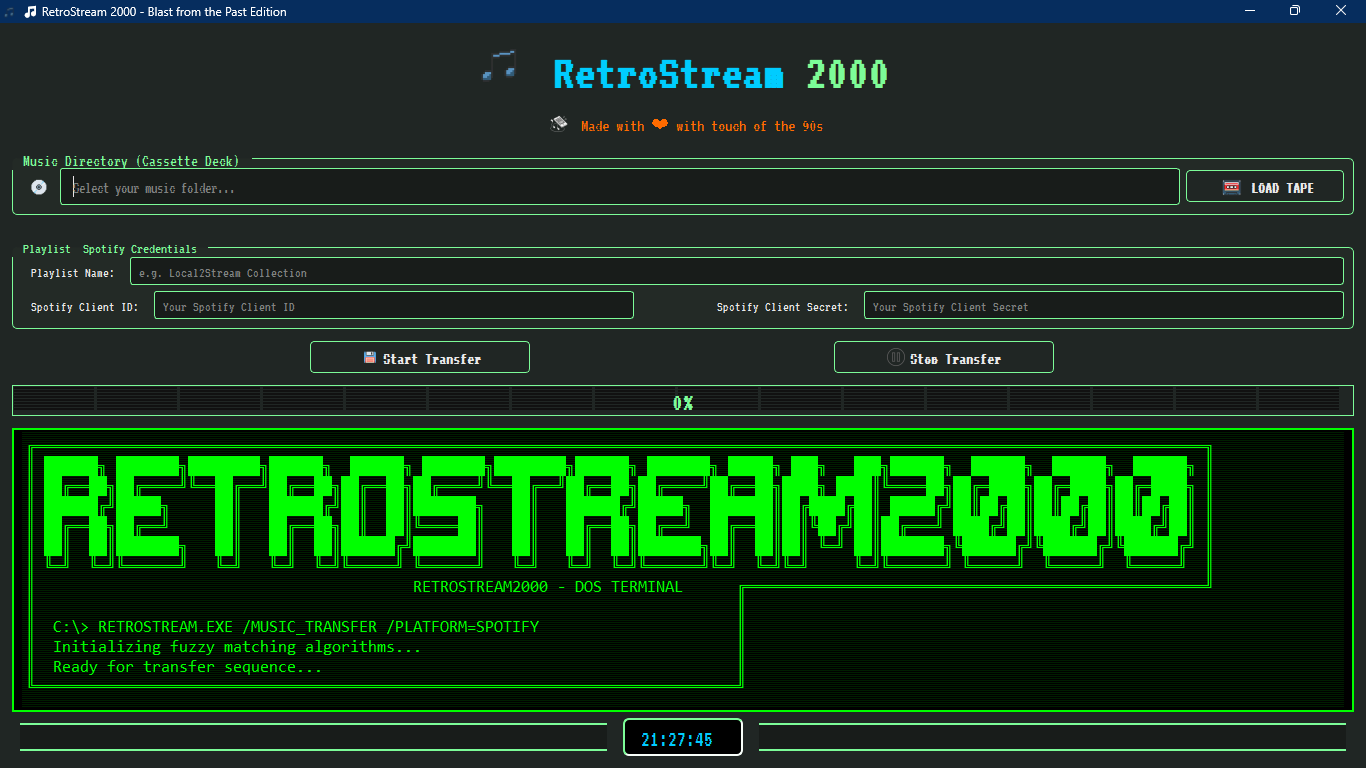Click 'RETROSTREAM2000 - DOS TERMINAL' caption text

pos(548,587)
